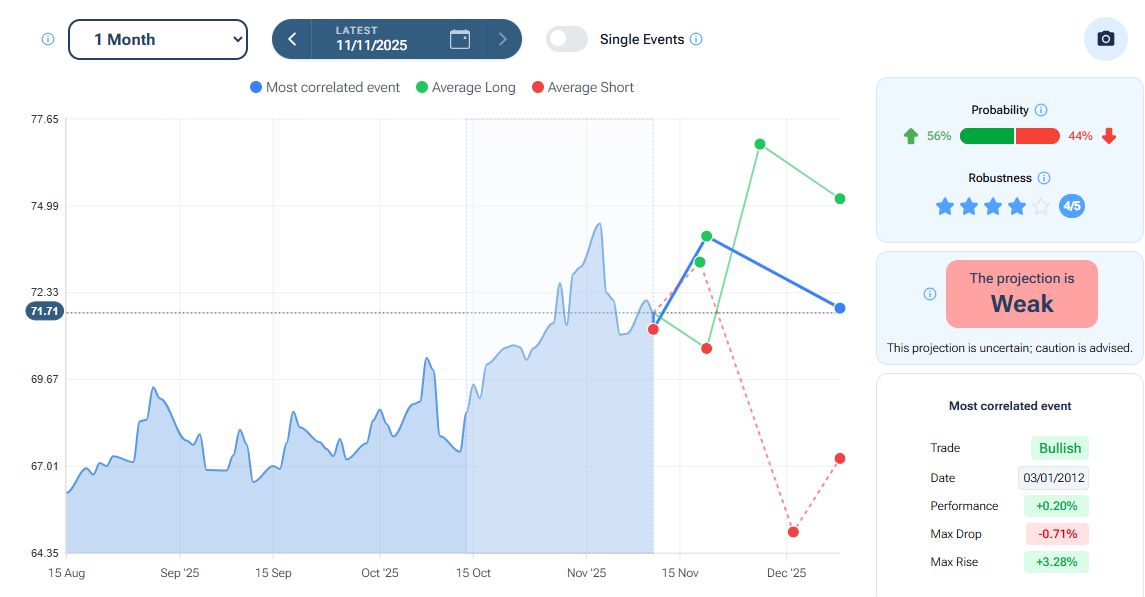Click the 71.71 current price marker
Image resolution: width=1145 pixels, height=597 pixels.
(46, 312)
